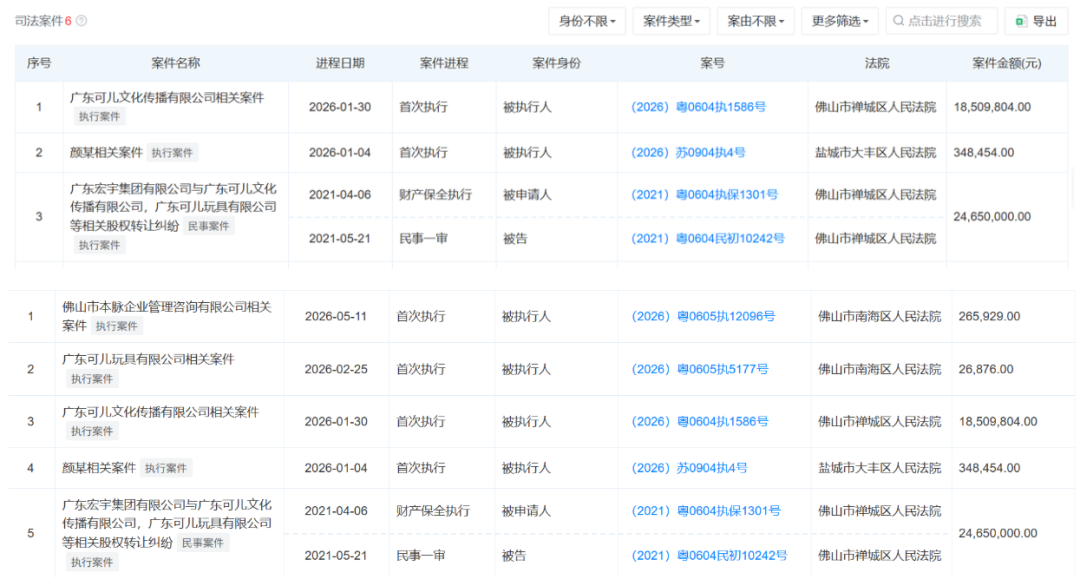1080x586 pixels.
Task: Click amount 24,650,000.00 in row numbered 5
Action: (997, 533)
